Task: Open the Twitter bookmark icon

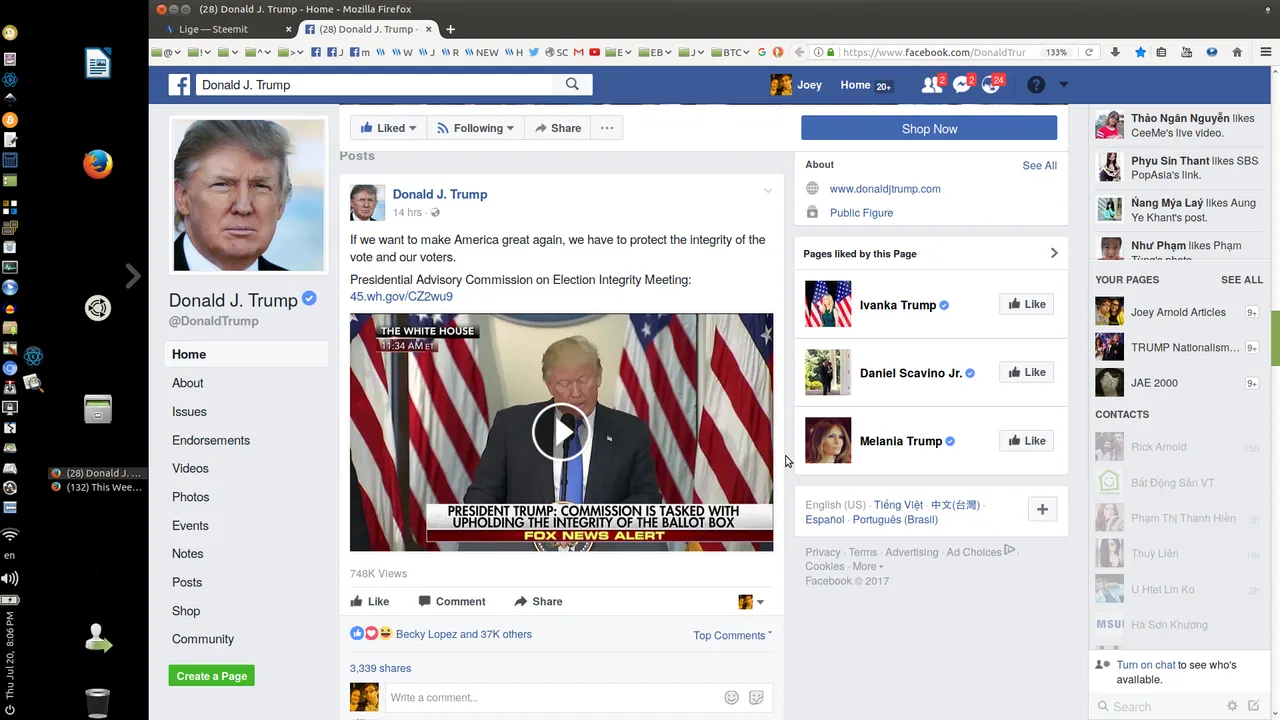Action: tap(534, 52)
